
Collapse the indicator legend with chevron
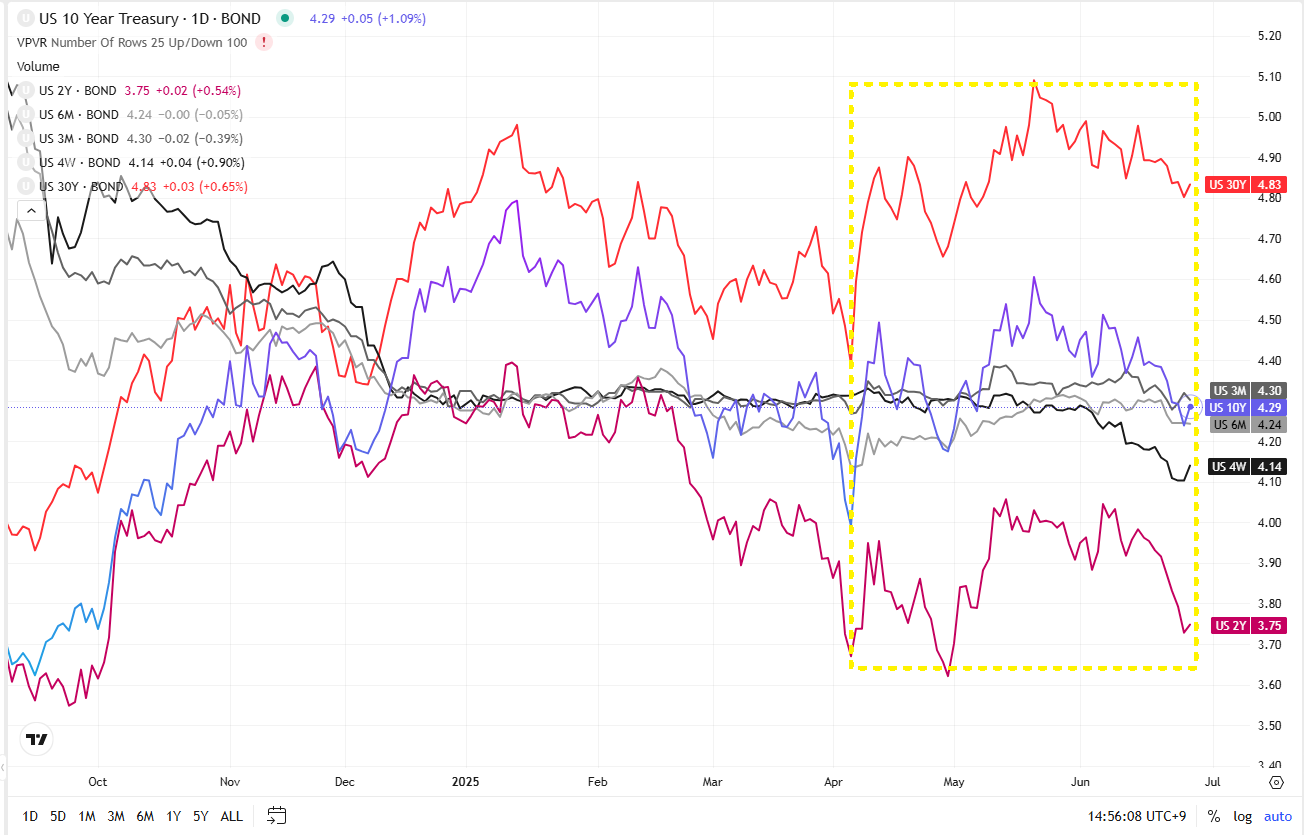(x=30, y=211)
